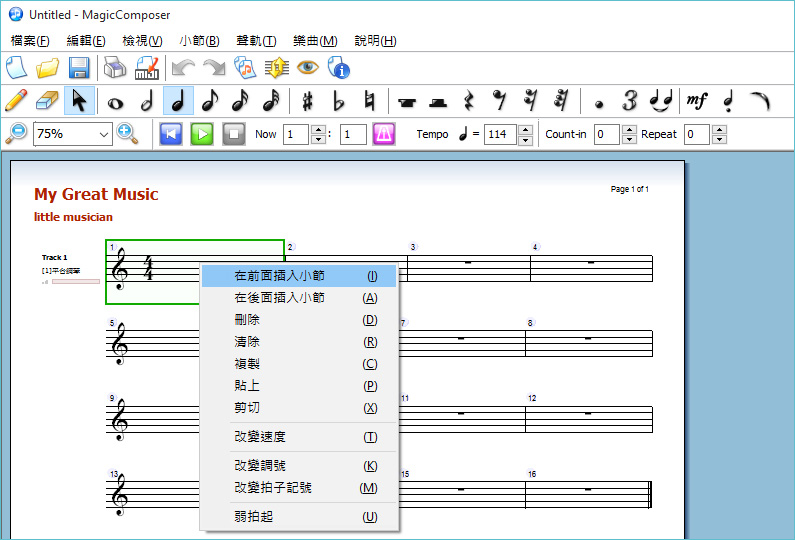Select the flat accidental icon
This screenshot has width=795, height=540.
point(338,101)
